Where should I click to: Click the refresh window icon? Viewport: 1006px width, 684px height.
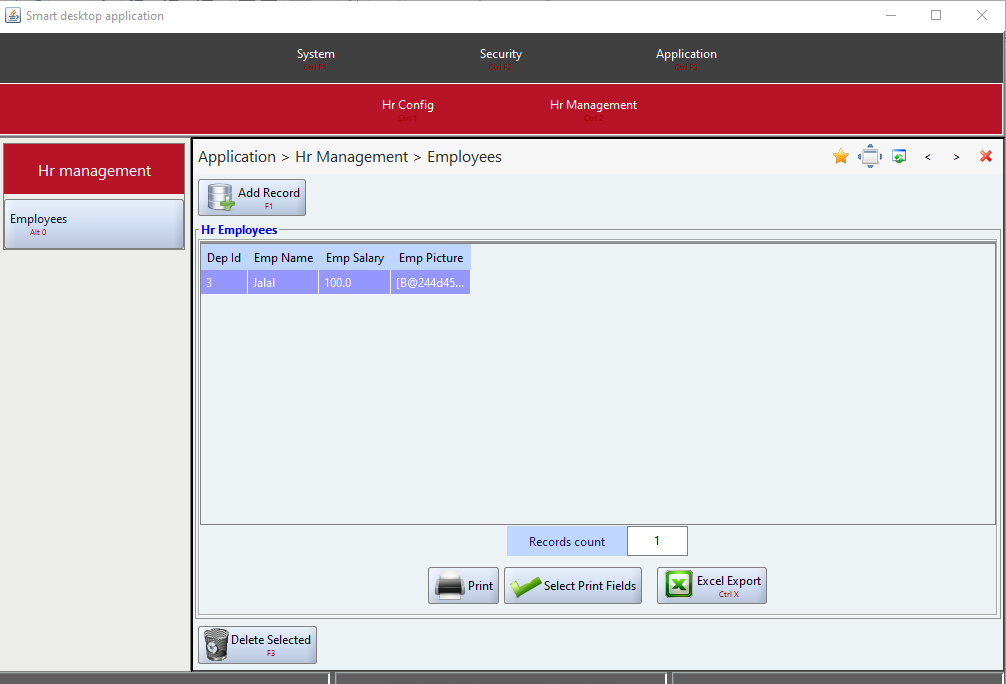click(x=899, y=157)
